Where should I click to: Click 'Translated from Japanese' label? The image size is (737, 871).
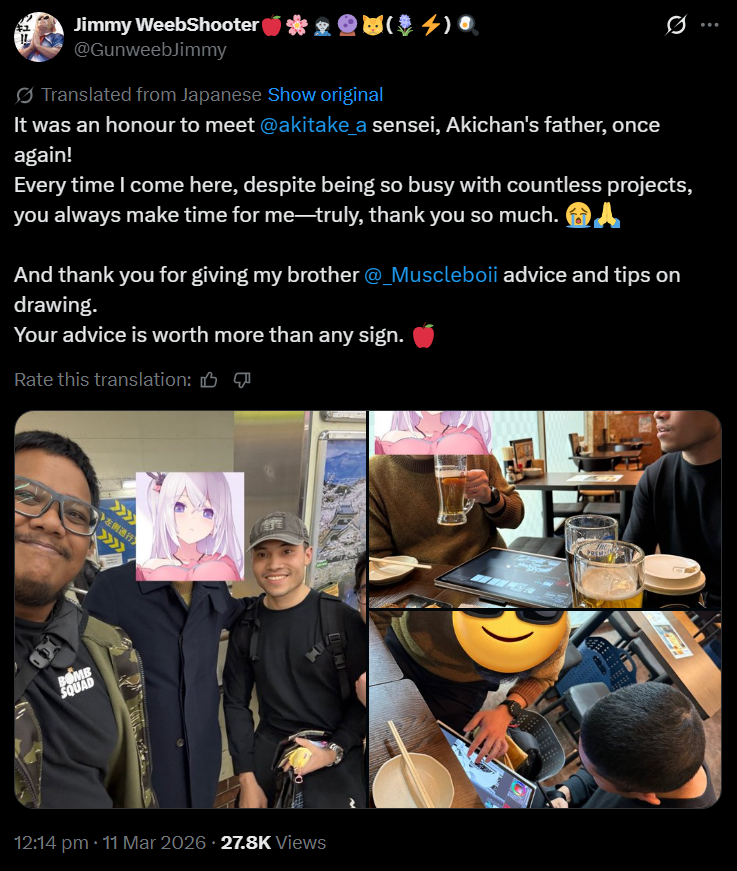(x=151, y=95)
